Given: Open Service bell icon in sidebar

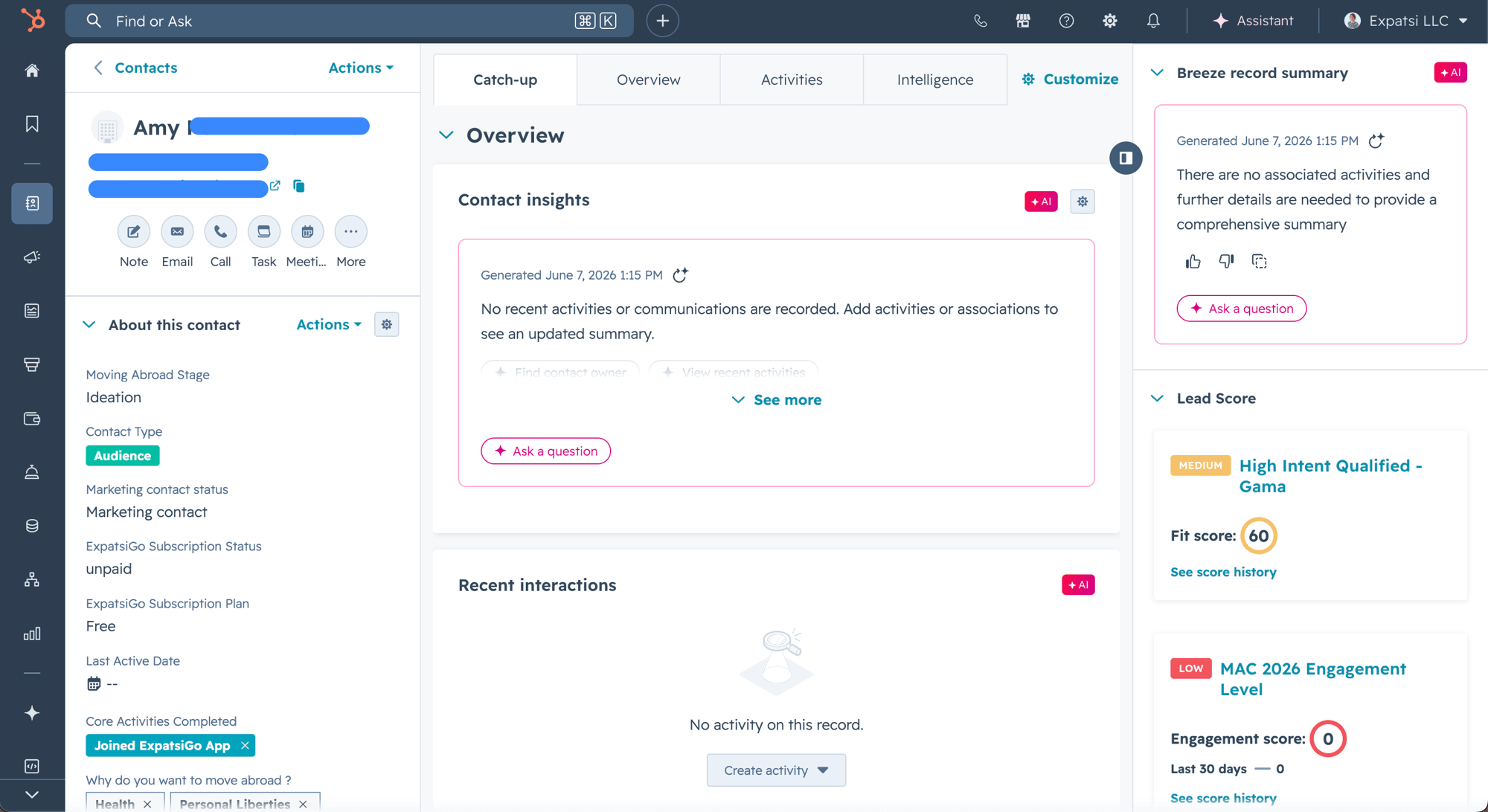Looking at the screenshot, I should click(x=32, y=472).
